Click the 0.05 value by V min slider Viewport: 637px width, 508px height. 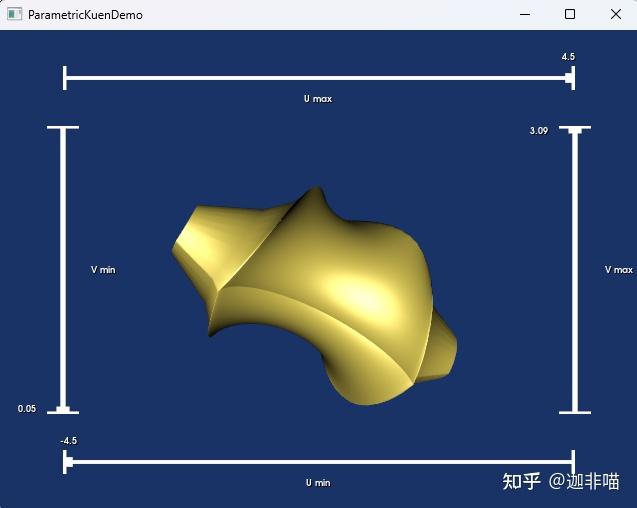point(27,409)
